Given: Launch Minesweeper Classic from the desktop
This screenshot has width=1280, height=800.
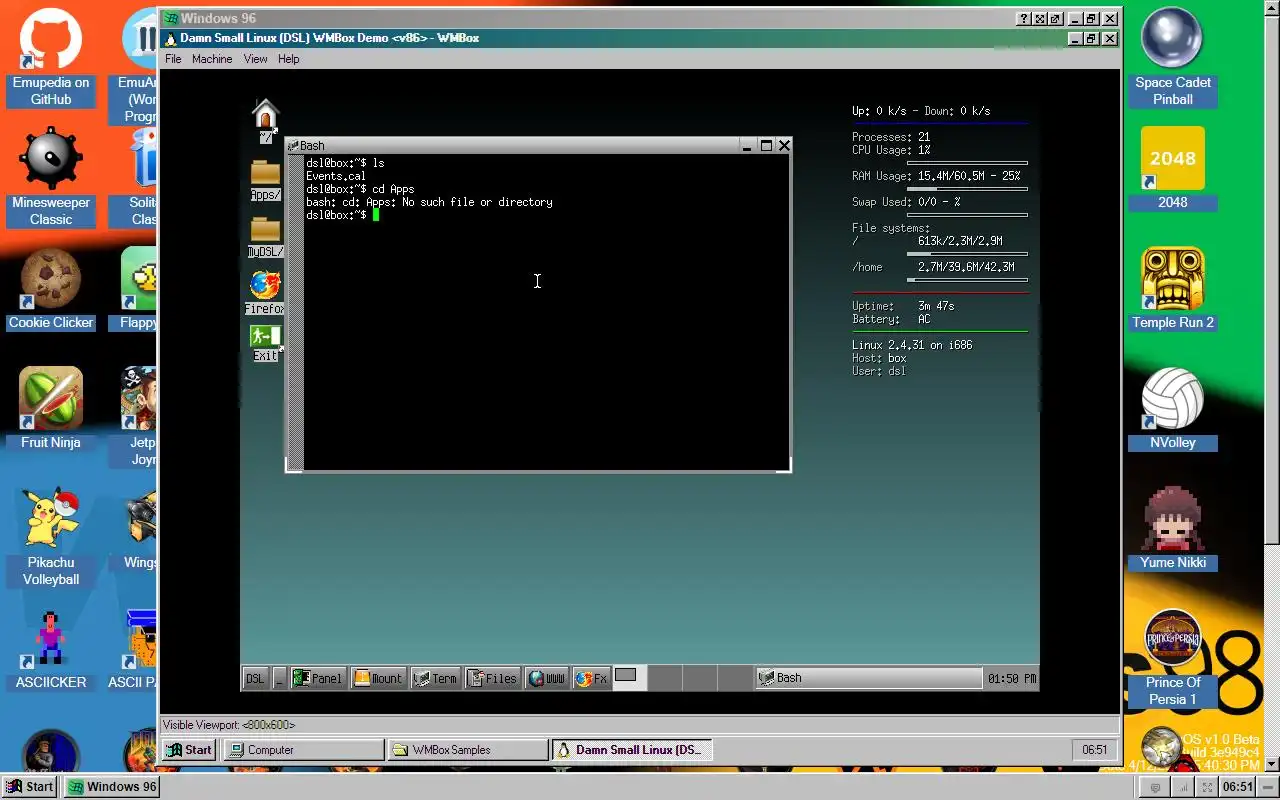Looking at the screenshot, I should (x=51, y=177).
